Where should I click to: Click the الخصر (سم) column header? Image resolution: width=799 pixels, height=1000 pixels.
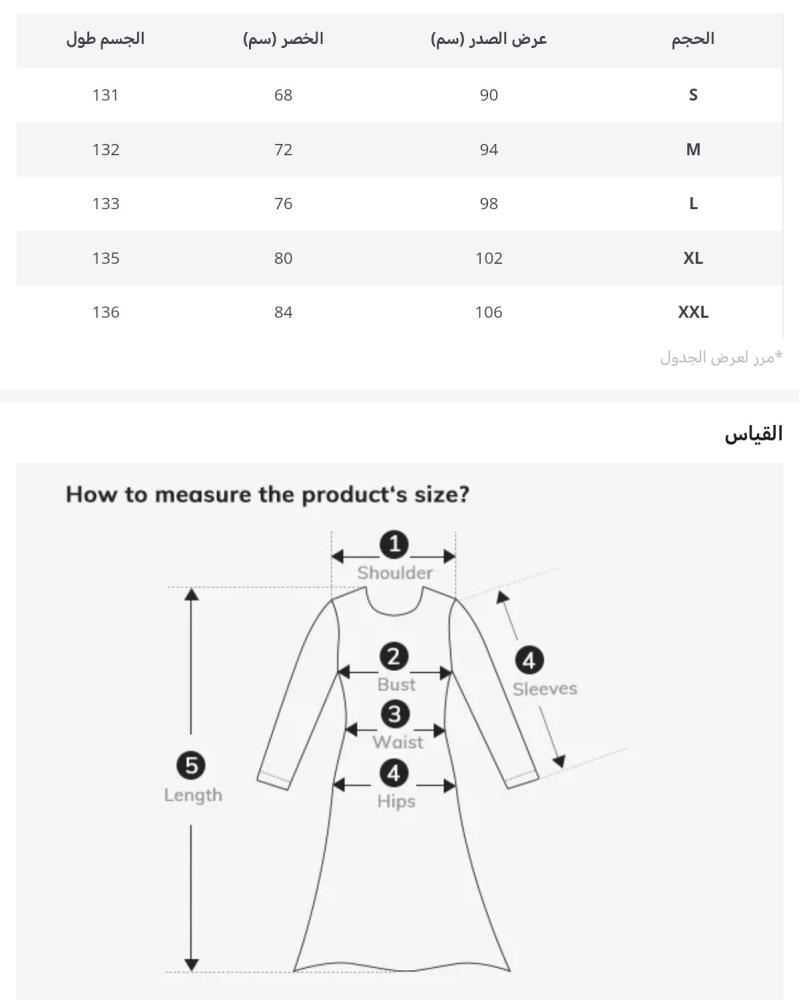point(283,39)
